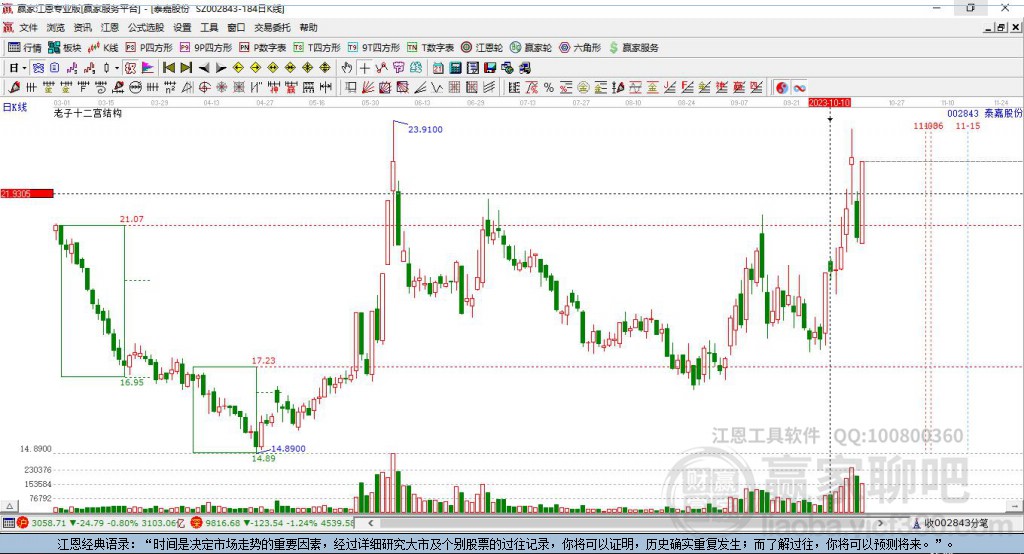Step chart right with black right arrow
This screenshot has width=1024, height=554.
click(221, 68)
